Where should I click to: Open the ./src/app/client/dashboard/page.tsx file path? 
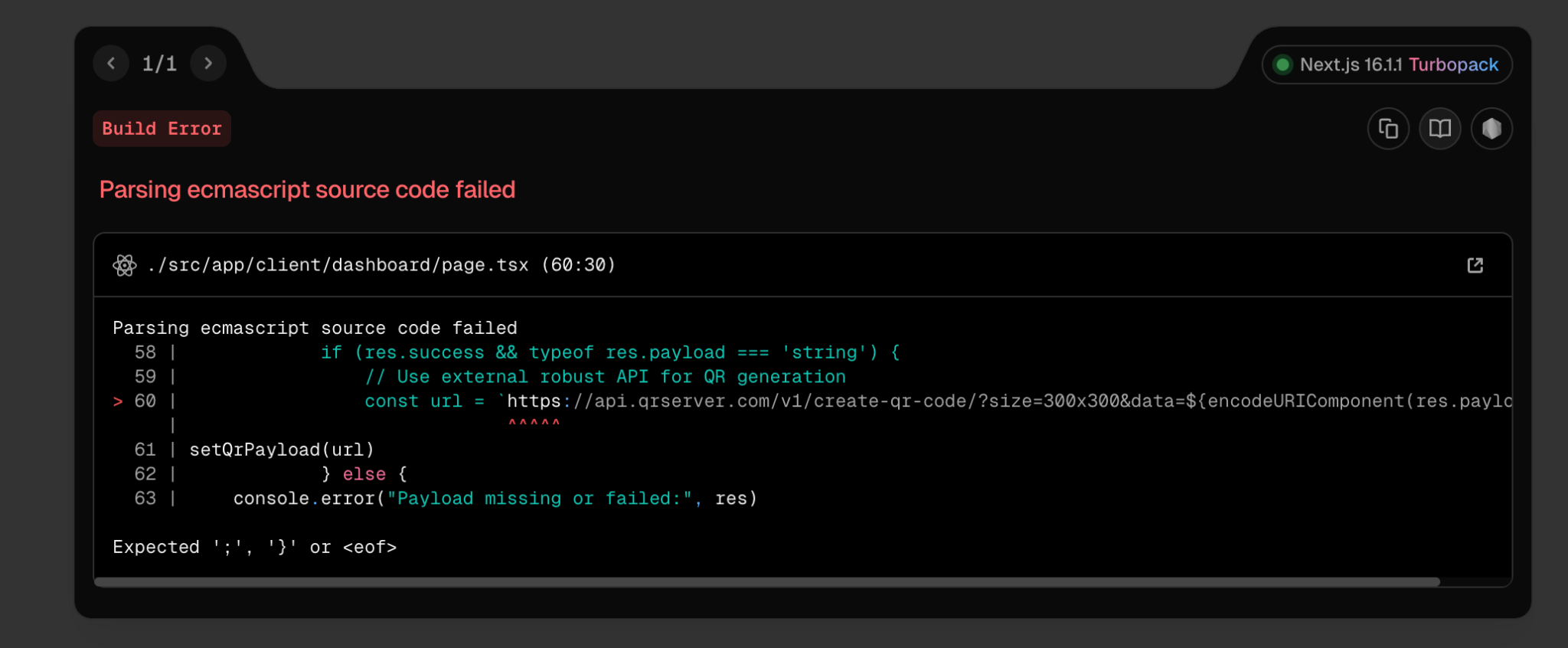point(338,265)
